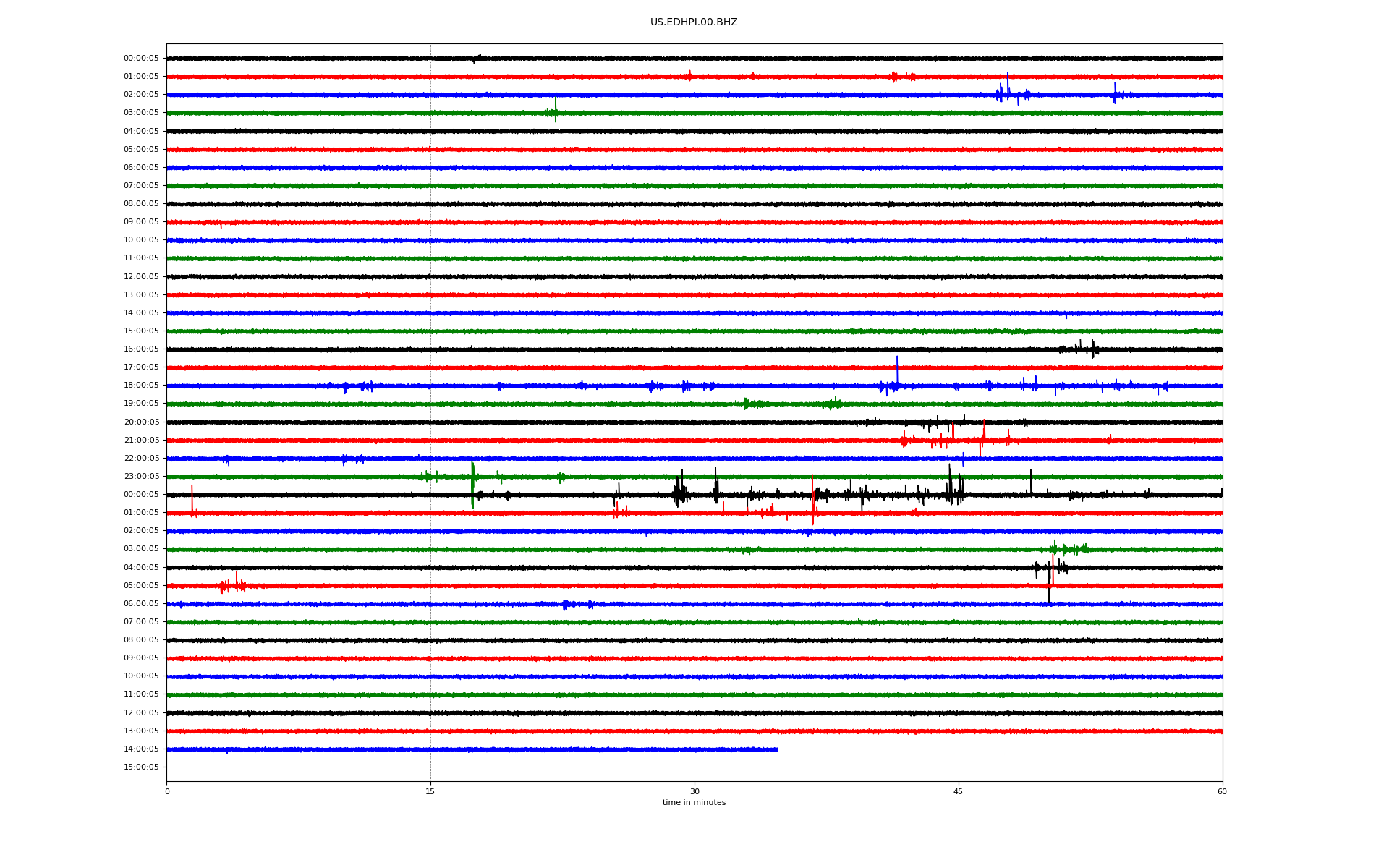This screenshot has width=1389, height=868.
Task: Click the 17:00:05 row label
Action: [x=141, y=367]
